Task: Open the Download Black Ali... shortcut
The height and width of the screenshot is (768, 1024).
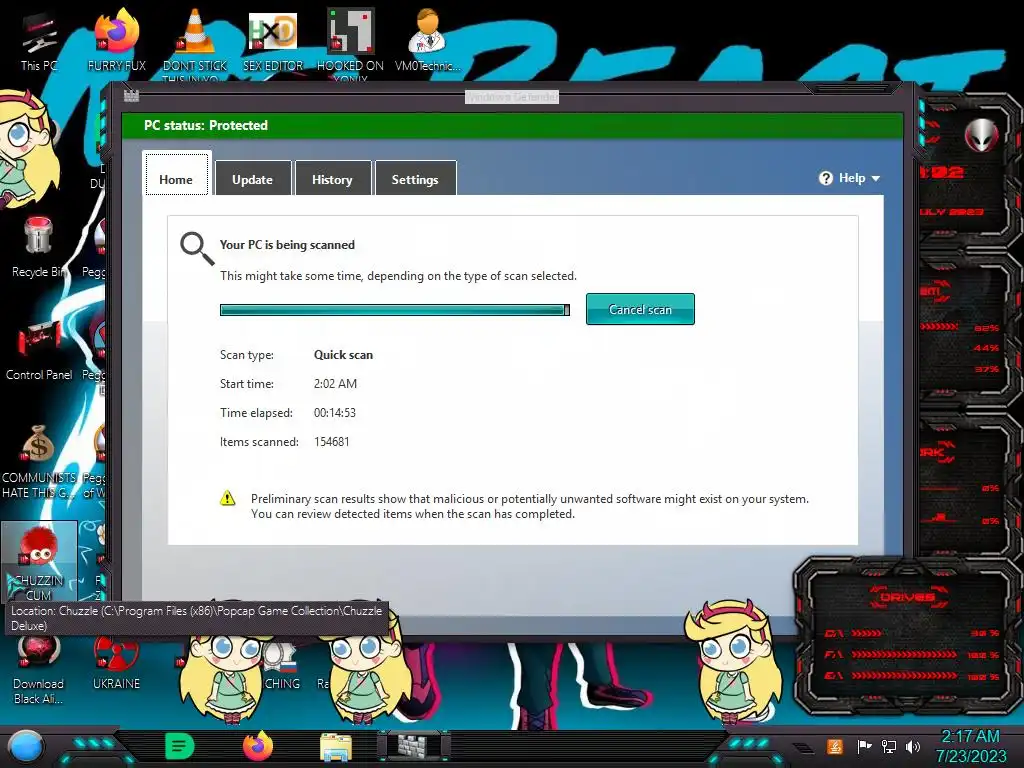Action: pos(39,671)
